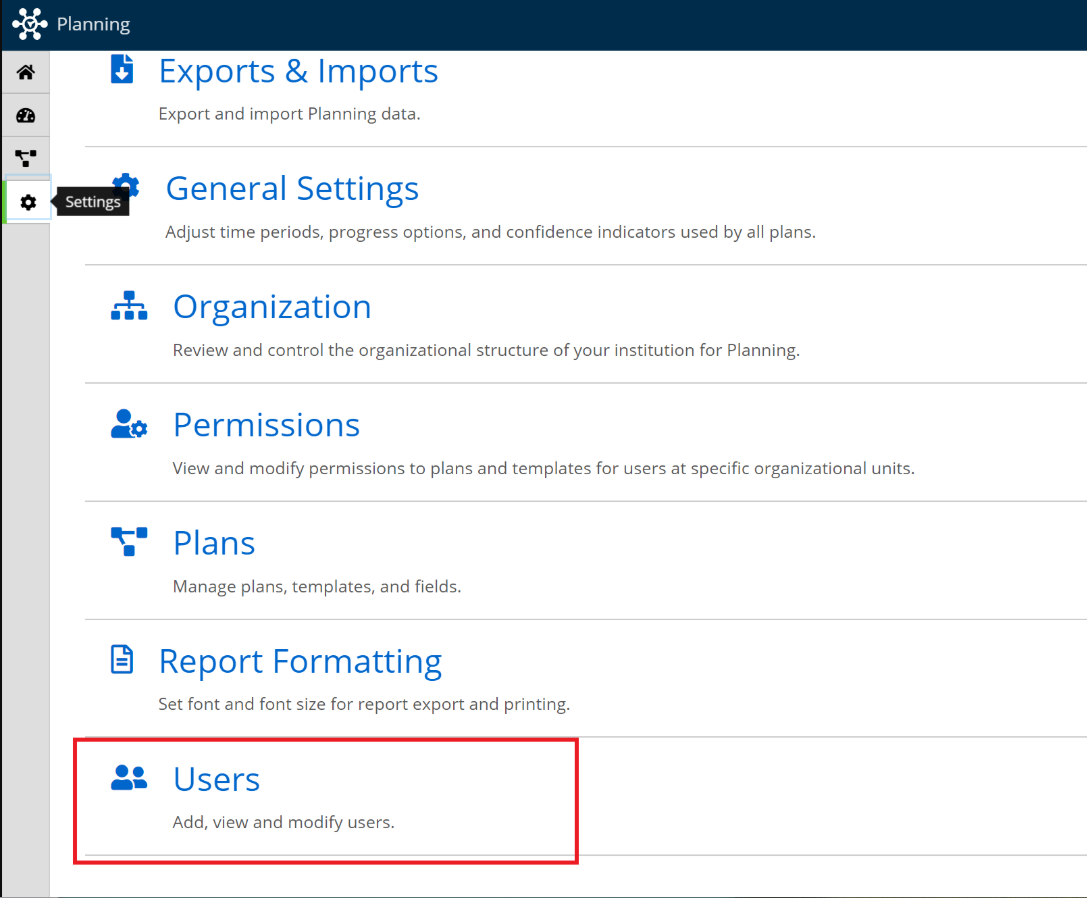Click the Planning logo in the header
This screenshot has width=1087, height=898.
point(28,23)
